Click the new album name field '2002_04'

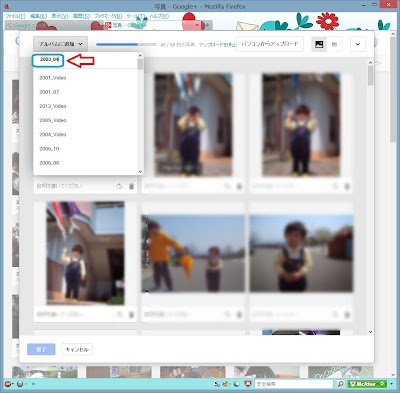point(49,60)
